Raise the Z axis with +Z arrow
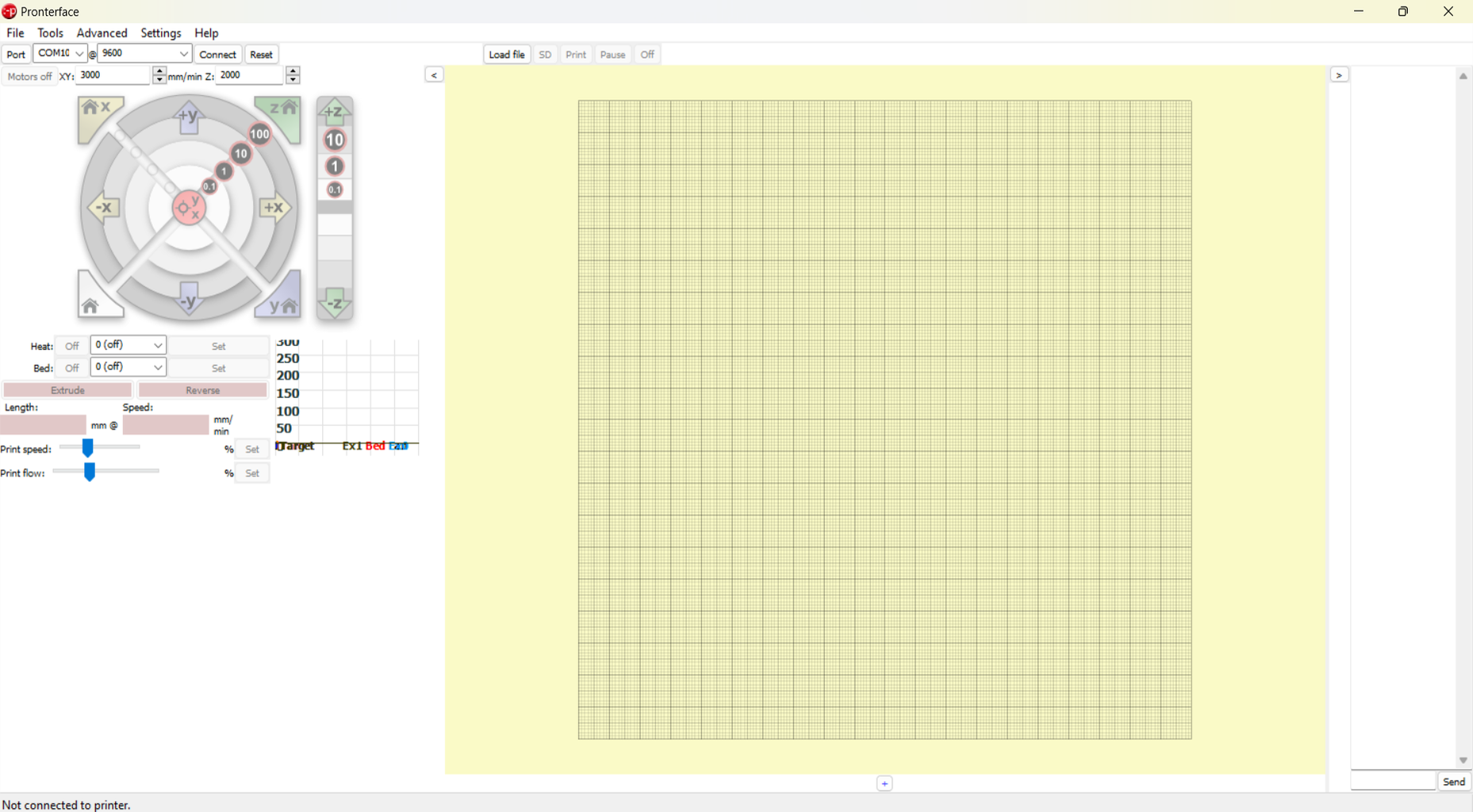 click(x=335, y=112)
